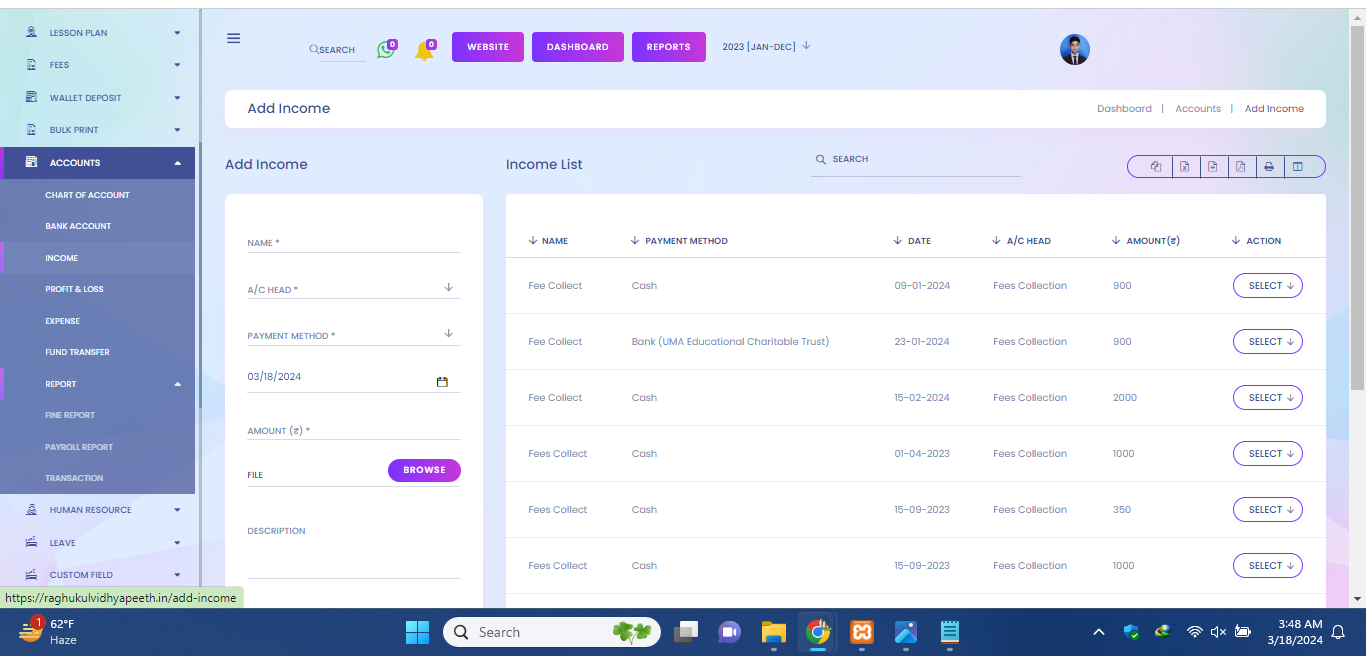This screenshot has height=656, width=1366.
Task: Open Select action for first Fee Collect row
Action: [x=1267, y=286]
